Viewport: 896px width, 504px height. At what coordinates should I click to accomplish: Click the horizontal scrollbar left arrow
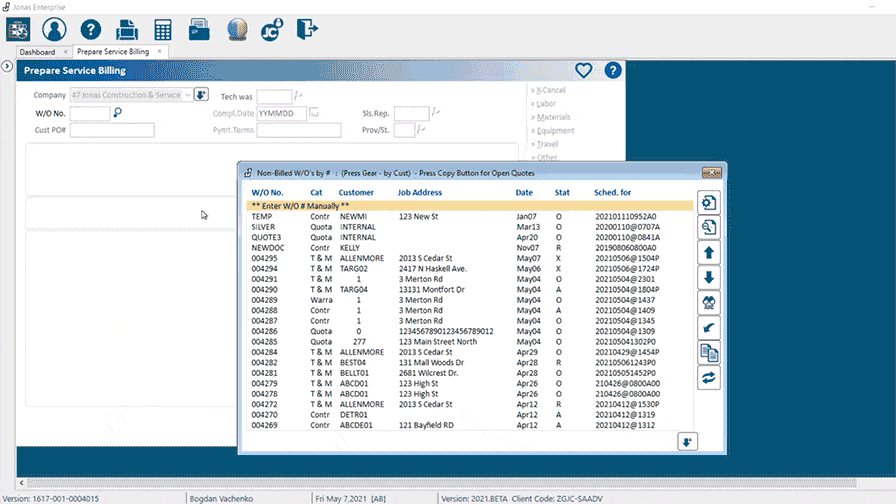(22, 483)
